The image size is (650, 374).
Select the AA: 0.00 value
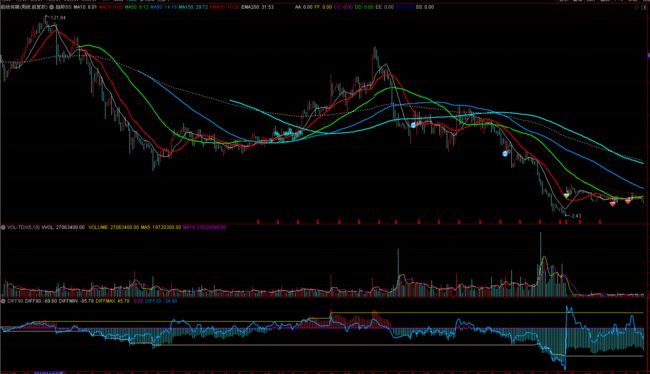[x=304, y=7]
